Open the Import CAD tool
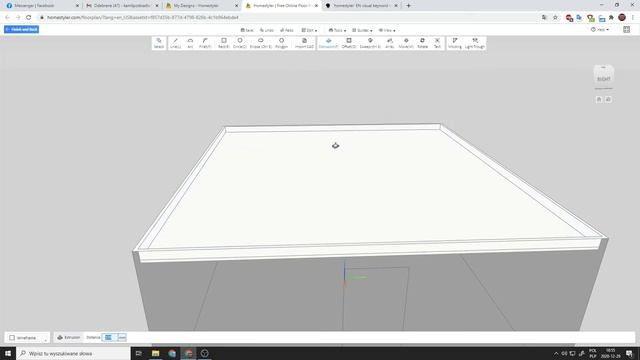640x360 pixels. point(304,43)
